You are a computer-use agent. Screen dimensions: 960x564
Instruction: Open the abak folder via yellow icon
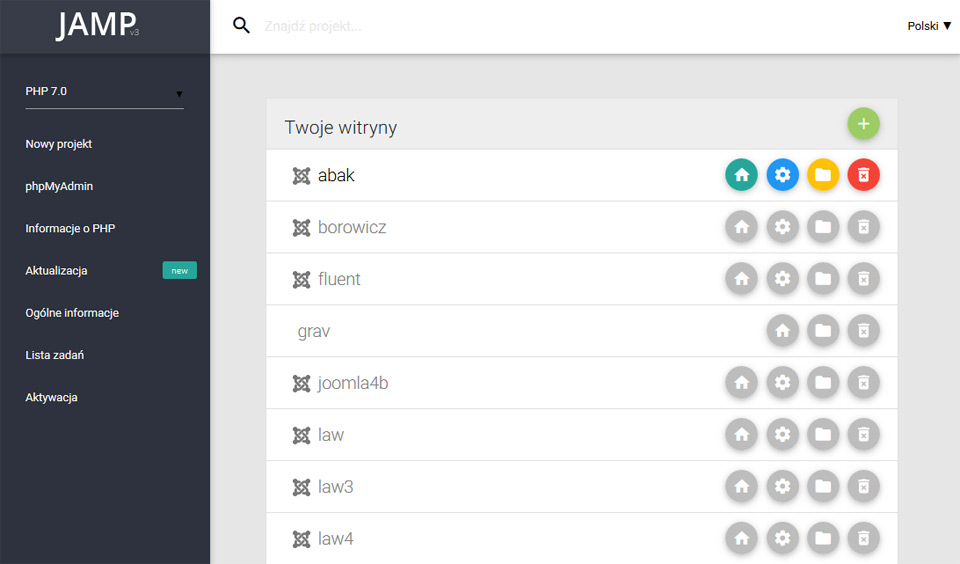tap(823, 175)
